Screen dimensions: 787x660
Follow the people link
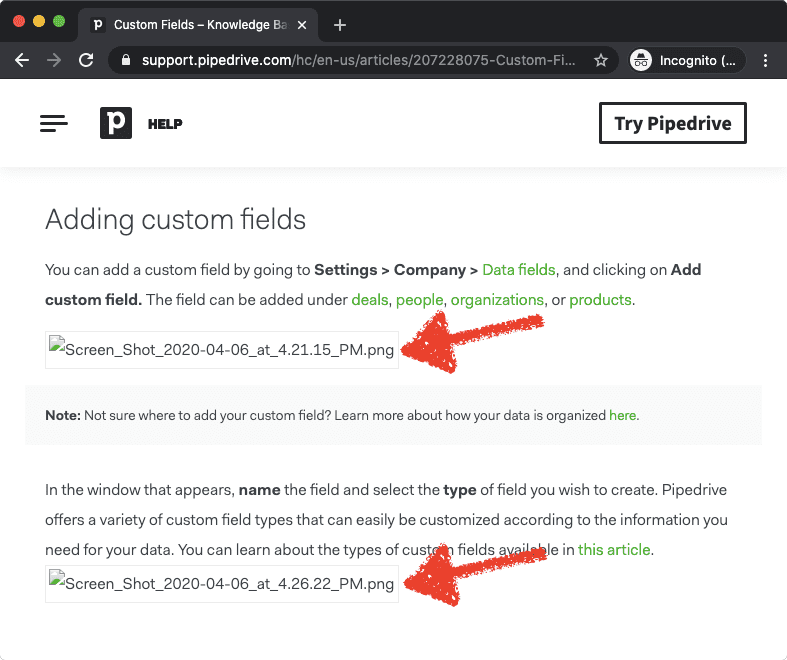(x=420, y=300)
